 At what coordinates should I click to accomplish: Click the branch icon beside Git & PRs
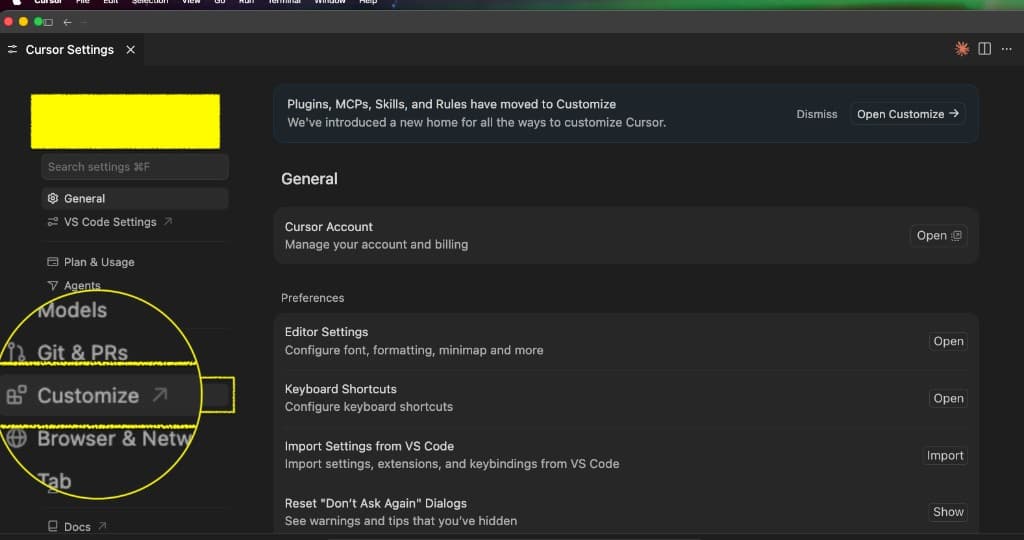[x=16, y=353]
